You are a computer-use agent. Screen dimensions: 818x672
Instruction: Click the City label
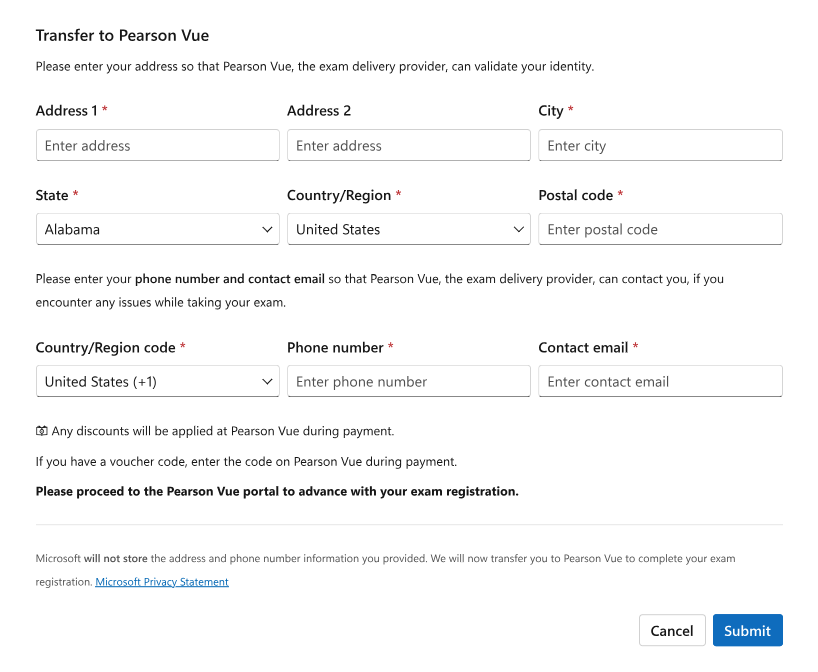point(551,111)
